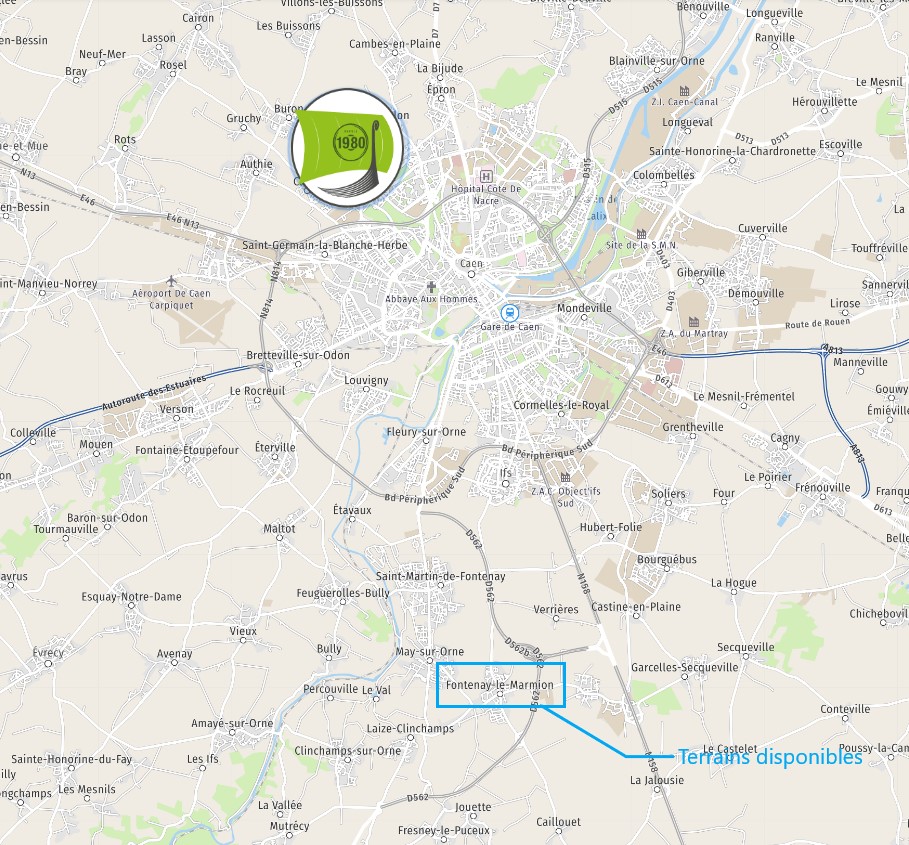Image resolution: width=909 pixels, height=845 pixels.
Task: Click the Z.A. du Martray factory icon
Action: point(694,321)
